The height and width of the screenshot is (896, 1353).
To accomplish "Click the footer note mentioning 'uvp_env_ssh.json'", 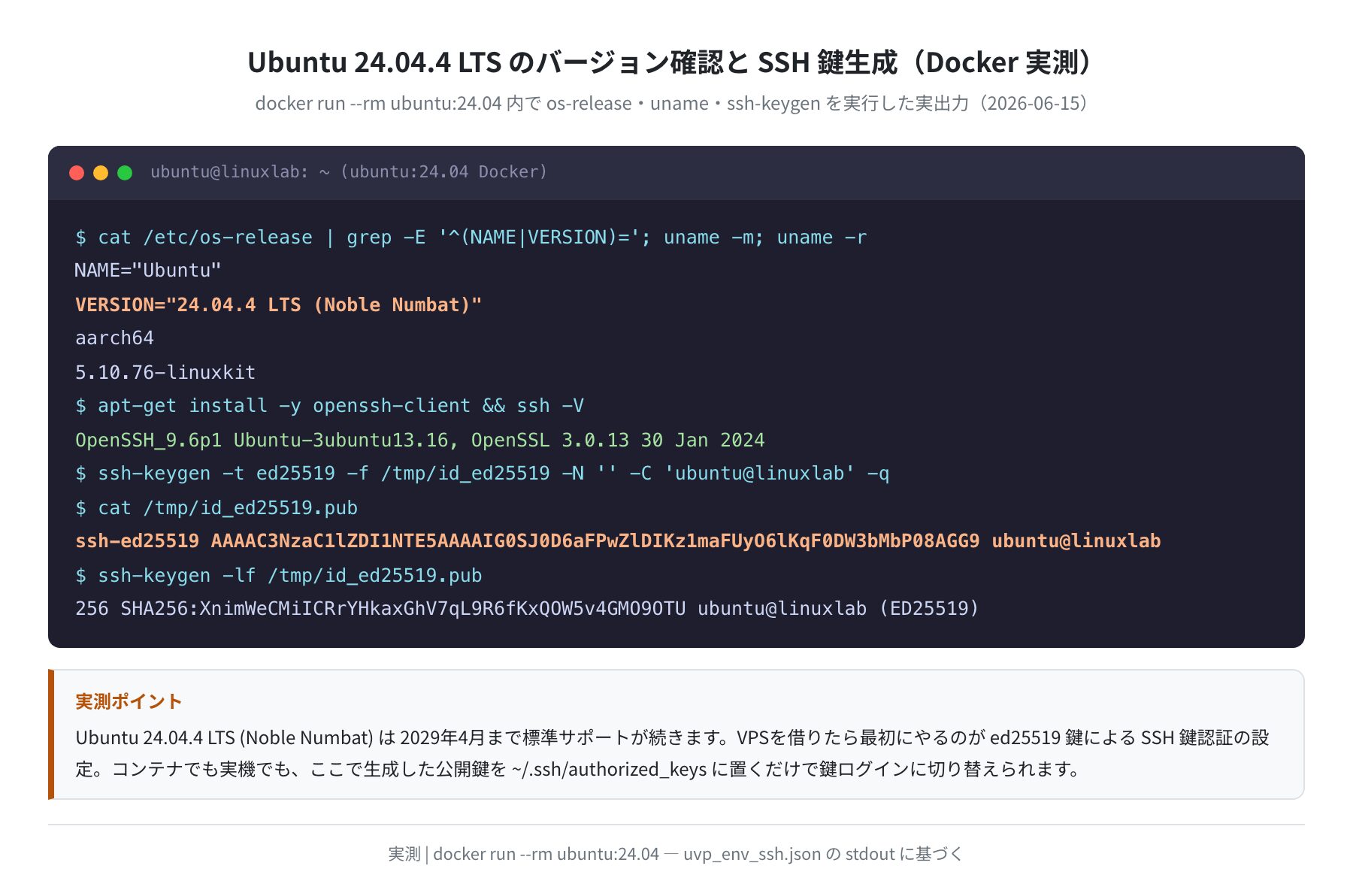I will tap(676, 854).
